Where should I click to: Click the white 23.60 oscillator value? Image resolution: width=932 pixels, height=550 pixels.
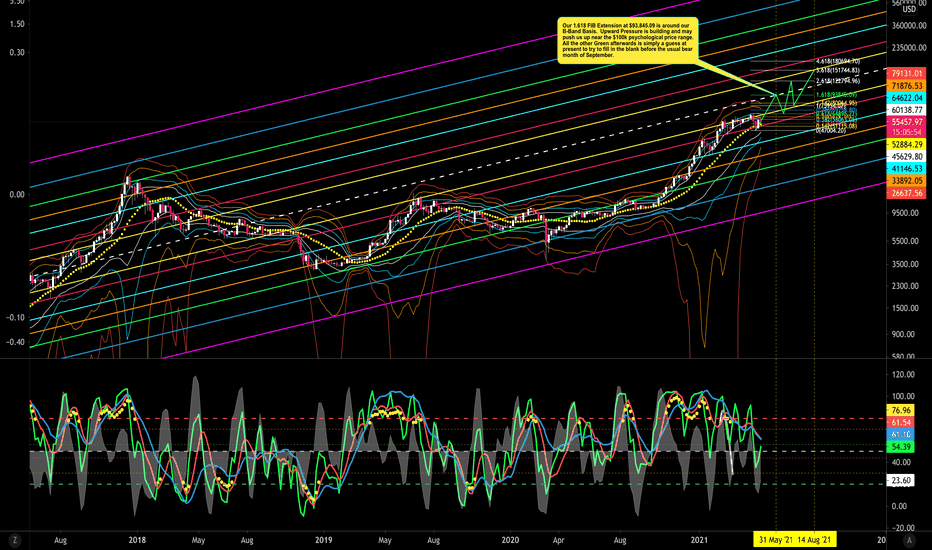point(900,480)
